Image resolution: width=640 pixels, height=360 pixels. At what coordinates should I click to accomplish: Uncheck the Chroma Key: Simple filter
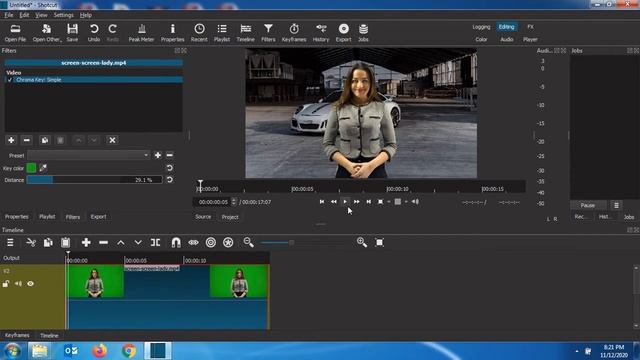coord(10,80)
